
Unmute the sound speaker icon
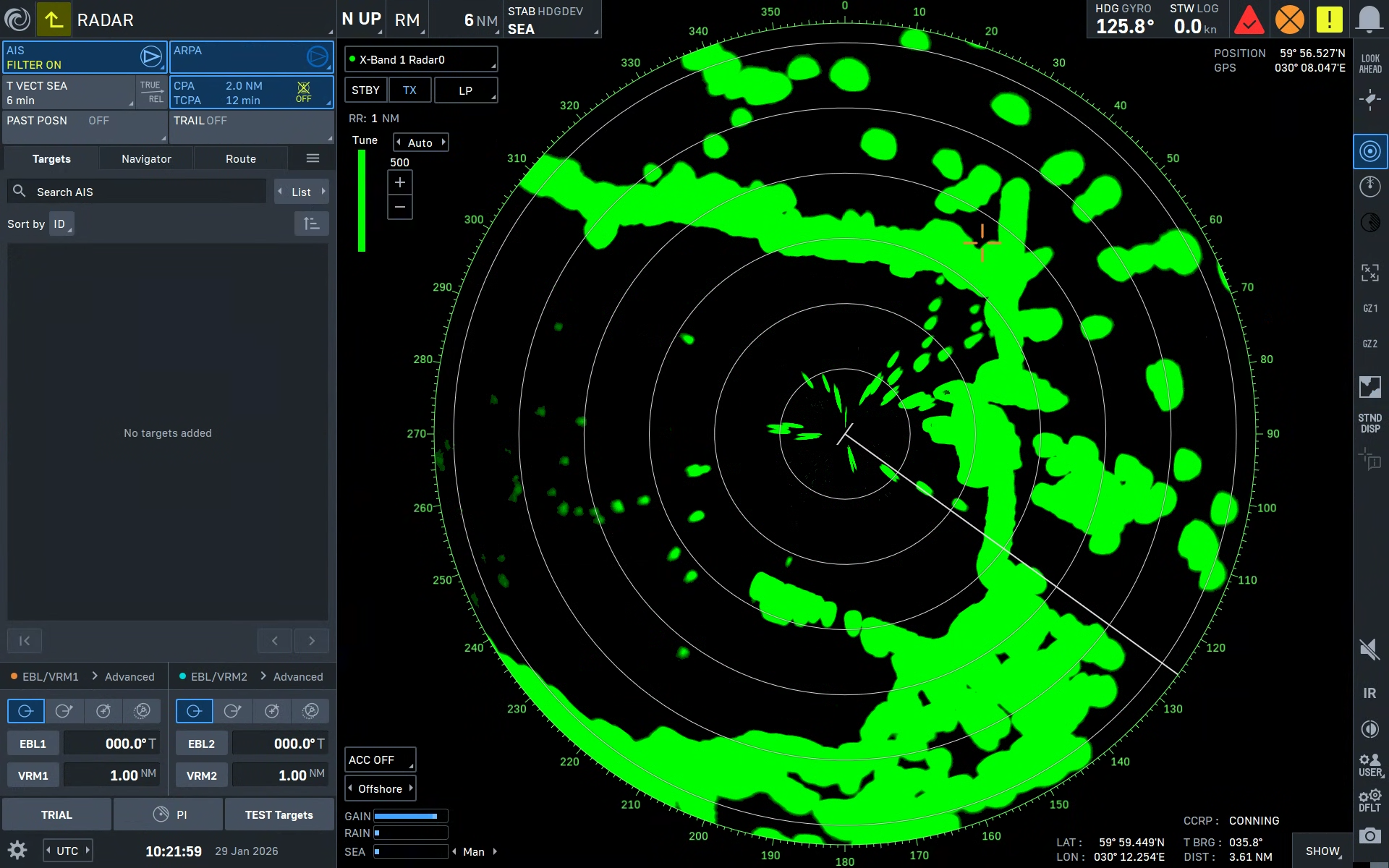[x=1369, y=649]
